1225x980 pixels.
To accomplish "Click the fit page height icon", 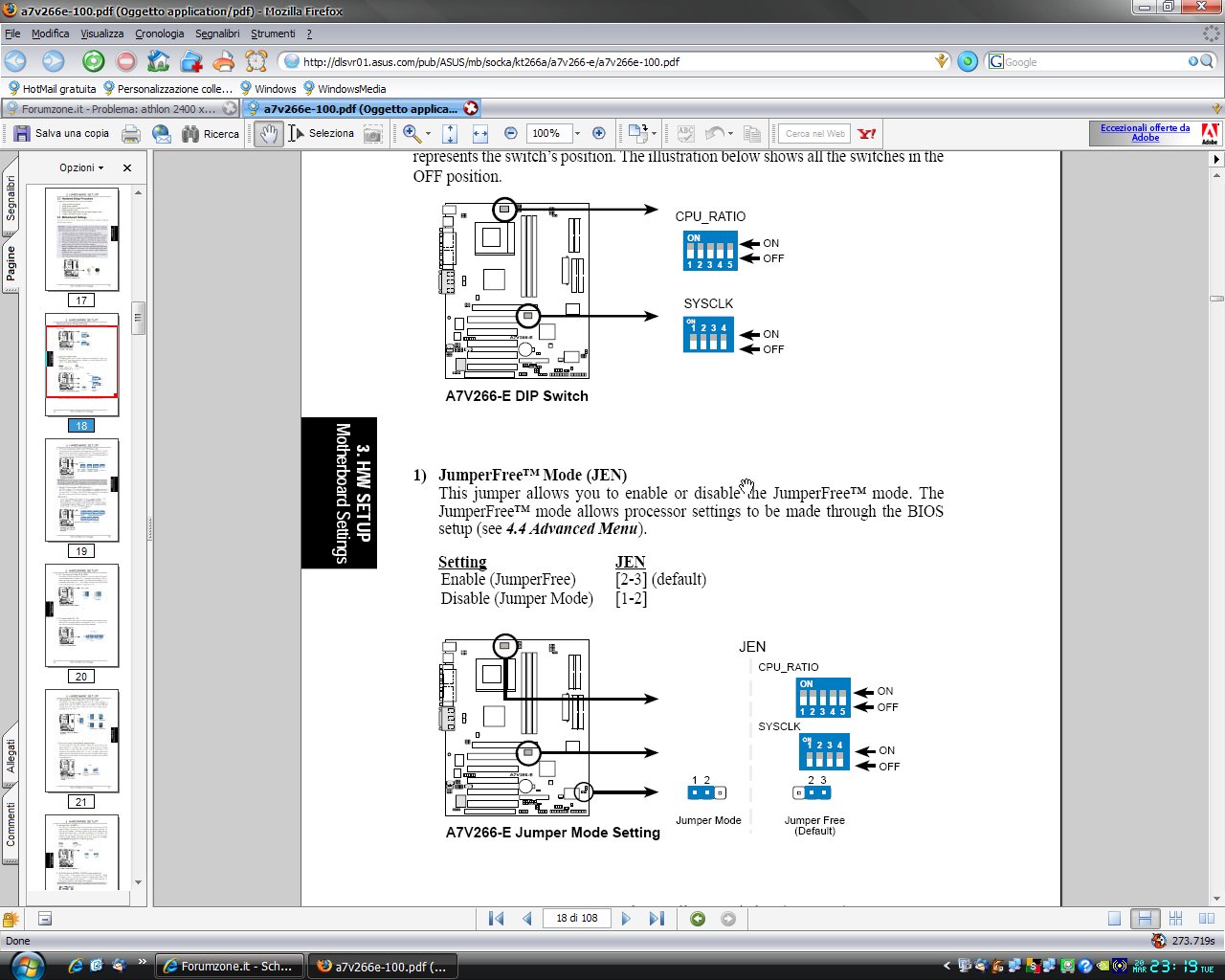I will click(x=450, y=134).
